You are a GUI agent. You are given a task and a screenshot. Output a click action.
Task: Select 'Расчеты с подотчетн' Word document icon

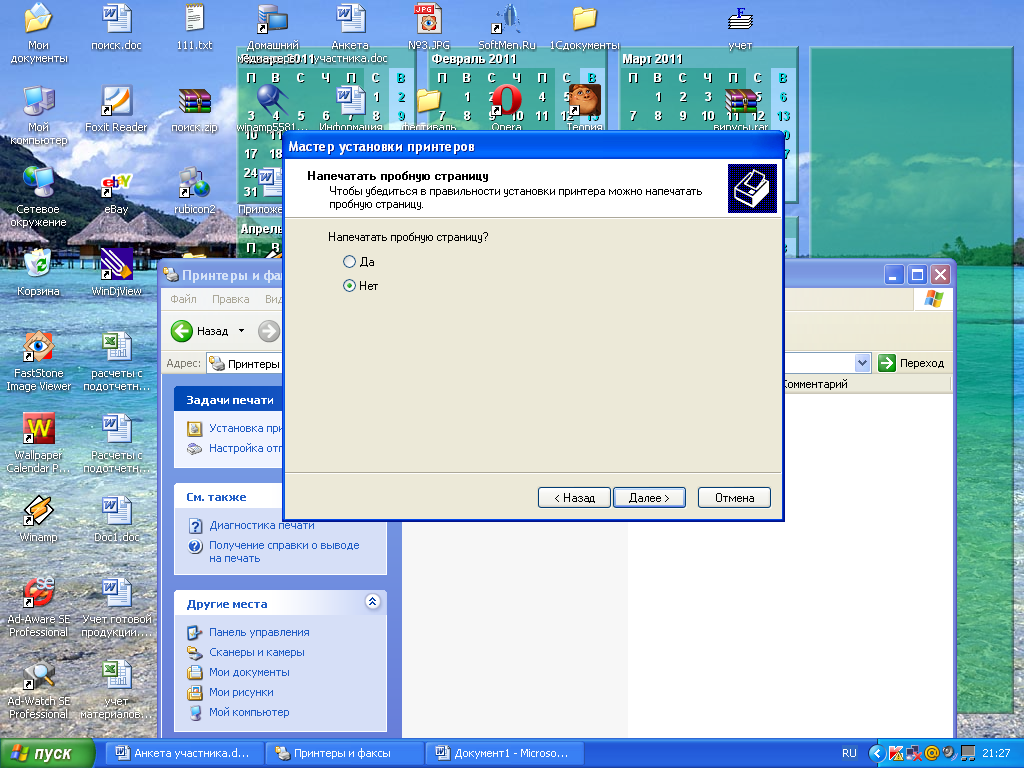(116, 443)
